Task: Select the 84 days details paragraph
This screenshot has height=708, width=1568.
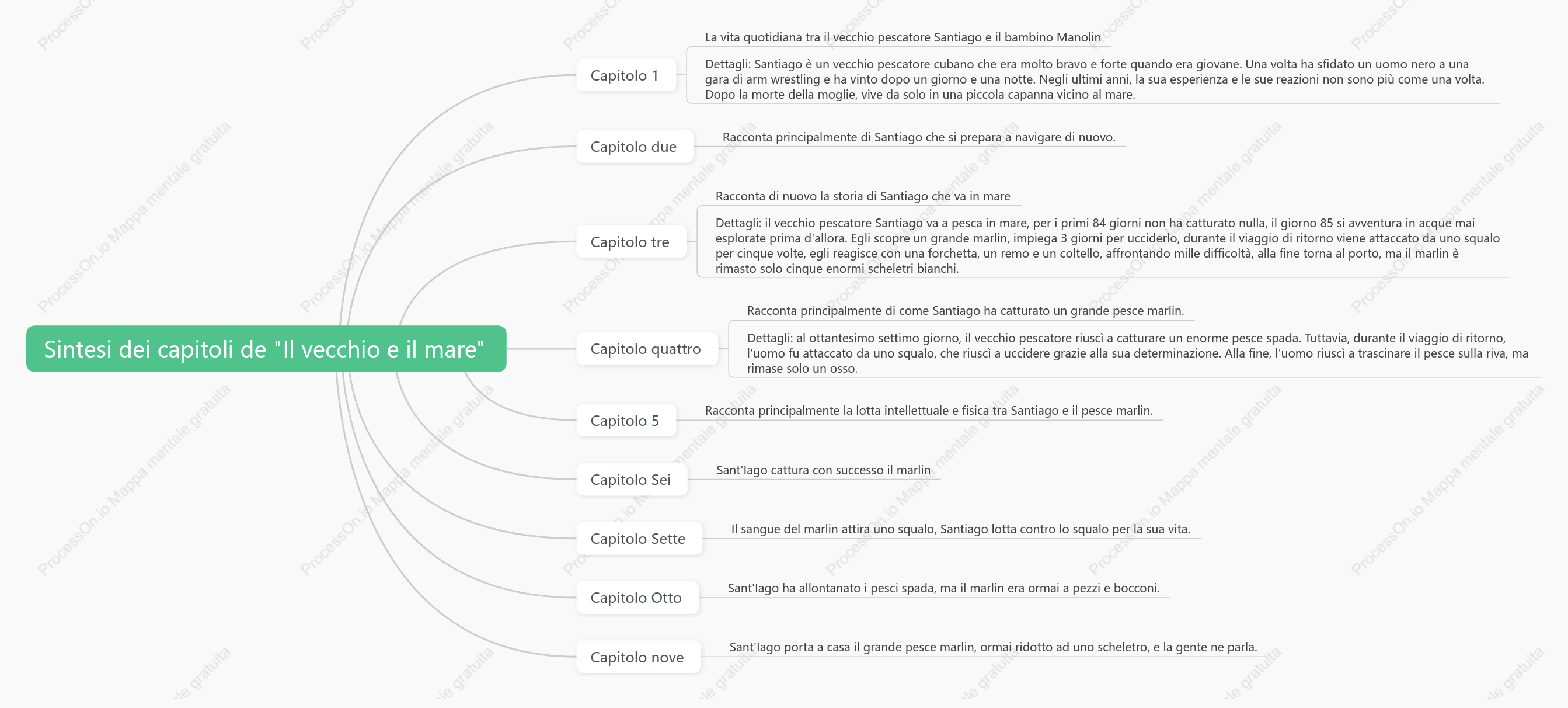Action: [1107, 245]
